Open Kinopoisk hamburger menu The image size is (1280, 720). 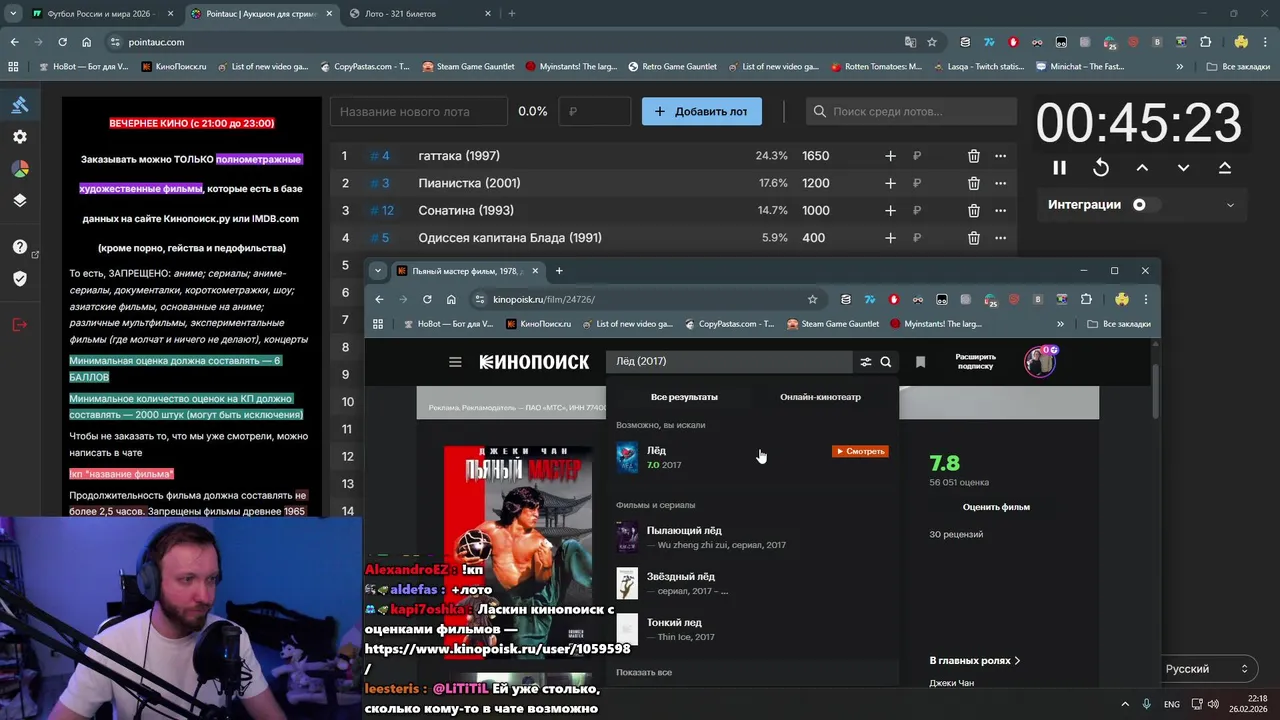click(x=455, y=362)
